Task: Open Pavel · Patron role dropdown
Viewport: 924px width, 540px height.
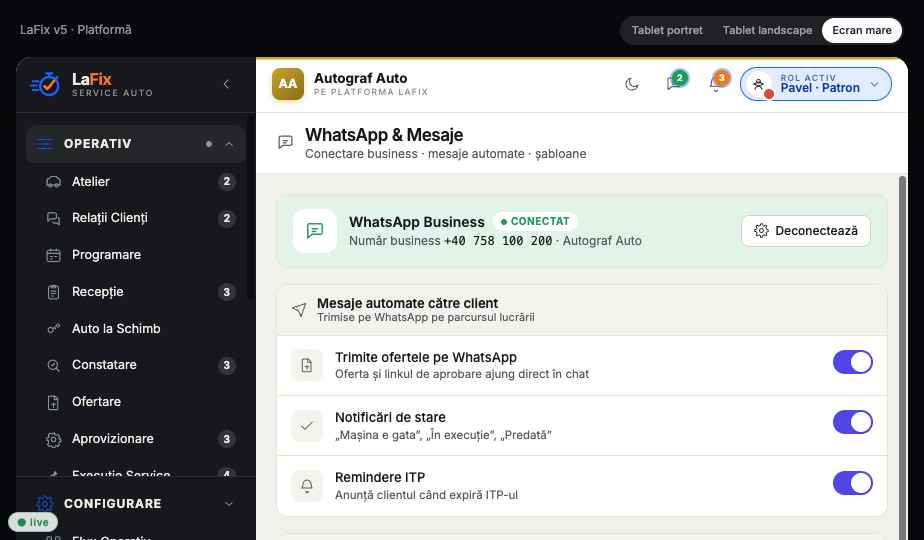Action: coord(816,84)
